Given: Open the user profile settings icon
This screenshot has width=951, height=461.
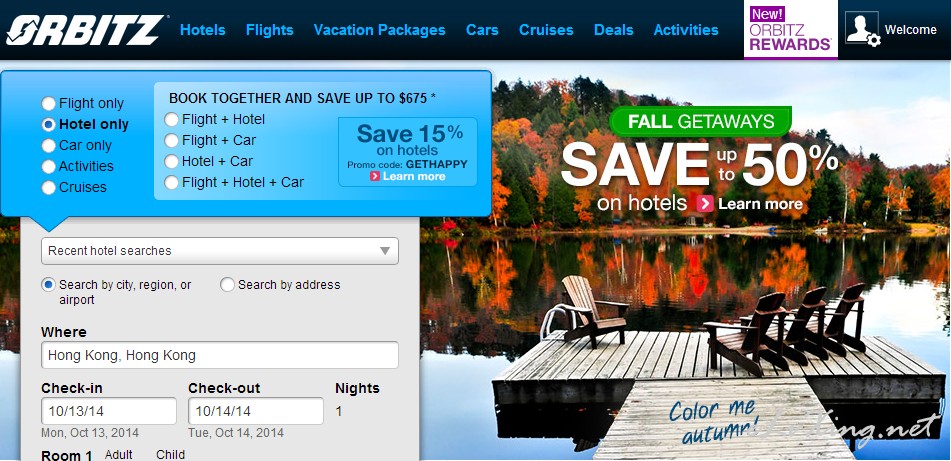Looking at the screenshot, I should [x=862, y=29].
